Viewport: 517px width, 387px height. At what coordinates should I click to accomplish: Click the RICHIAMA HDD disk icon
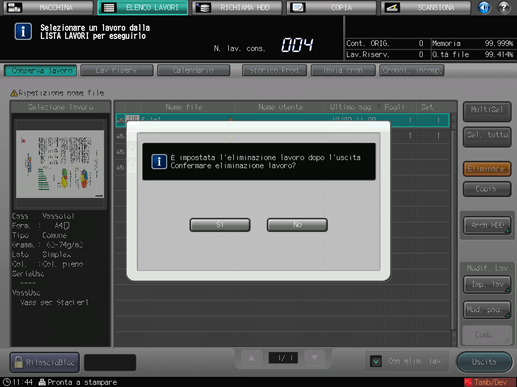click(x=203, y=8)
